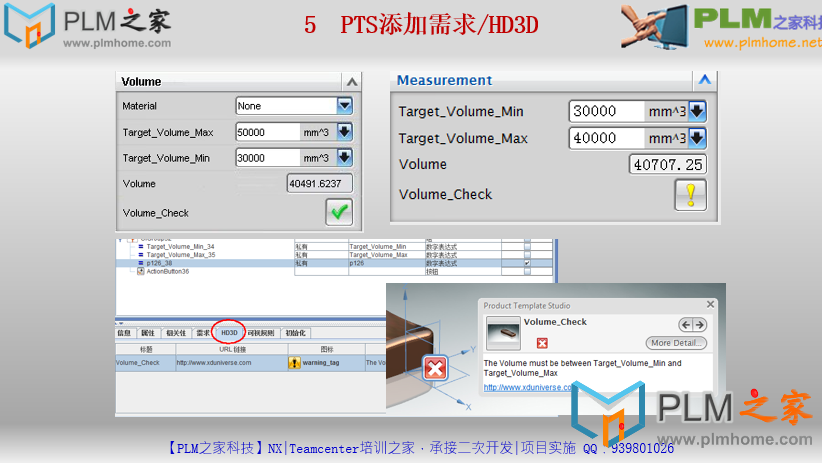Go to next item in Product Template Studio
822x463 pixels.
pos(699,325)
